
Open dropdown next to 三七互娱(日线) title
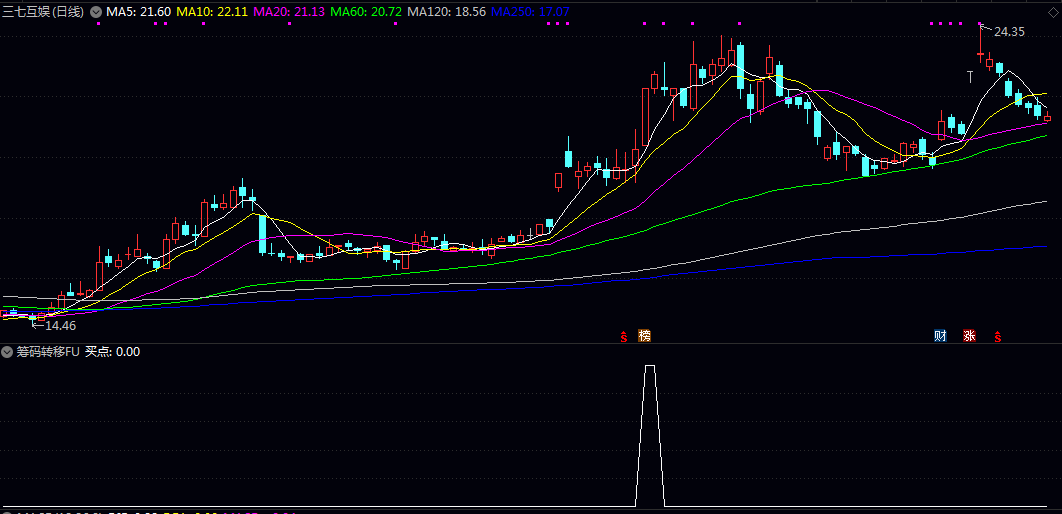[96, 12]
